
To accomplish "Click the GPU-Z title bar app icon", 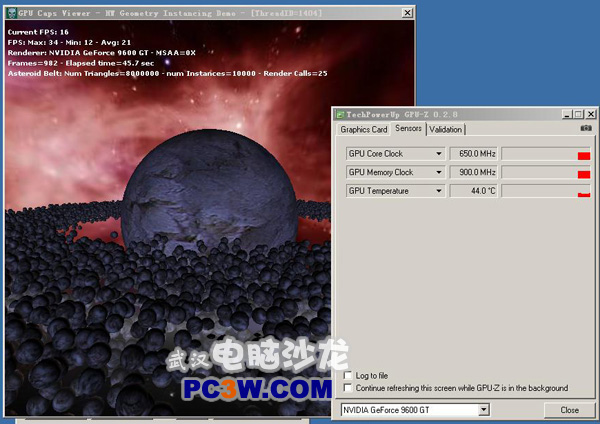I will pyautogui.click(x=339, y=115).
